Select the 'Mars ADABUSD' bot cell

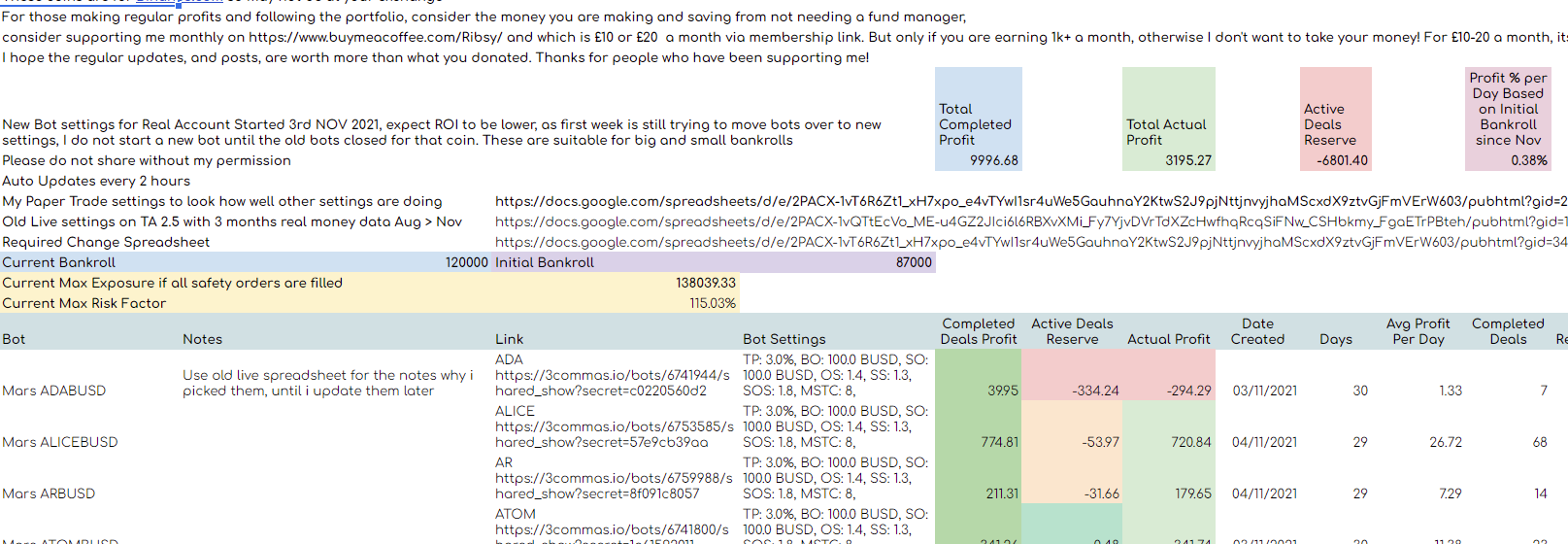point(53,391)
